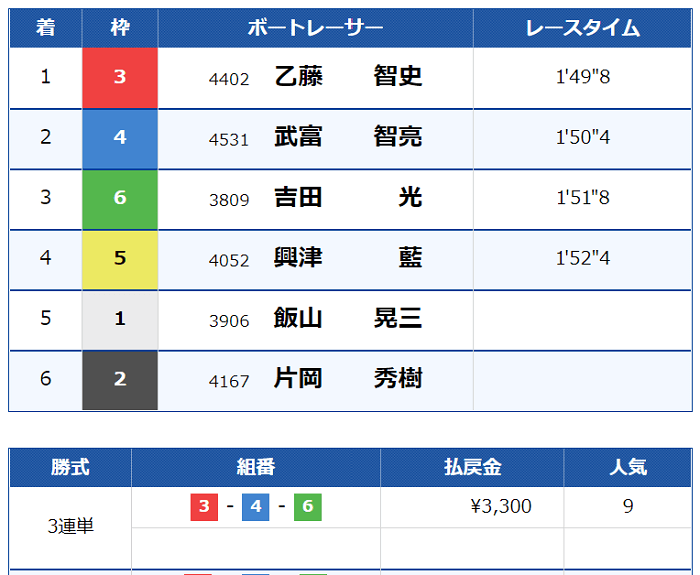700x575 pixels.
Task: Open racer 興津 藍 profile
Action: pos(348,258)
